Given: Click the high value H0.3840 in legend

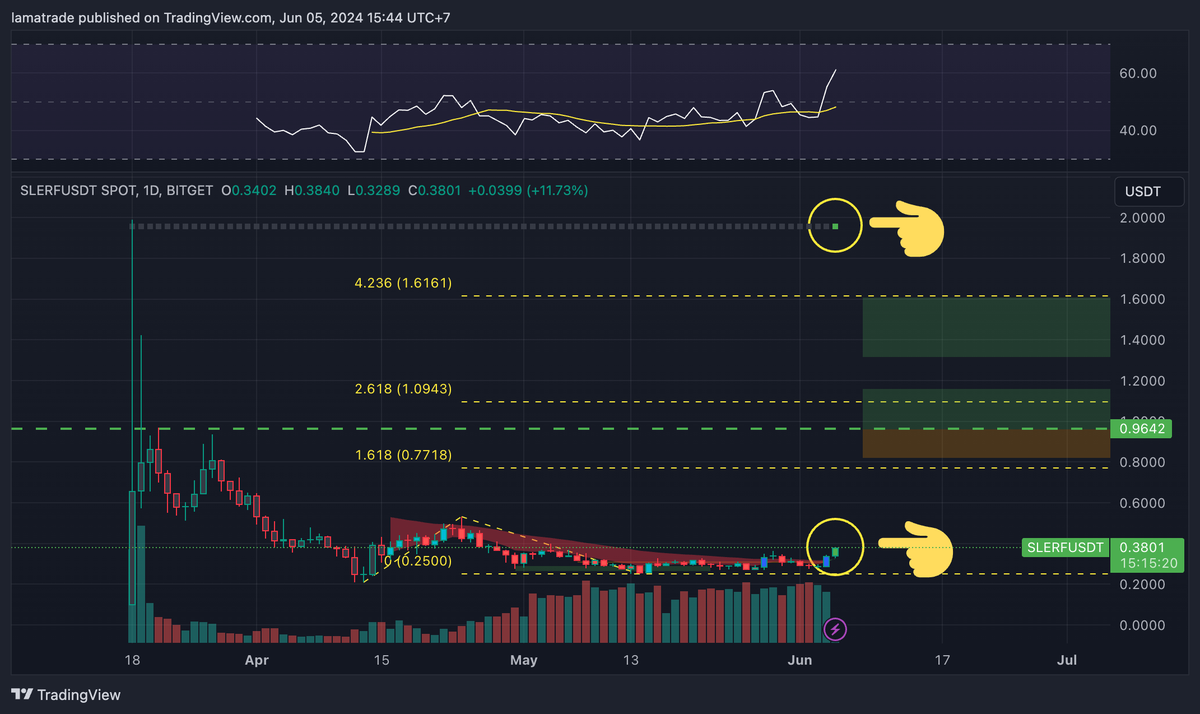Looking at the screenshot, I should click(313, 190).
